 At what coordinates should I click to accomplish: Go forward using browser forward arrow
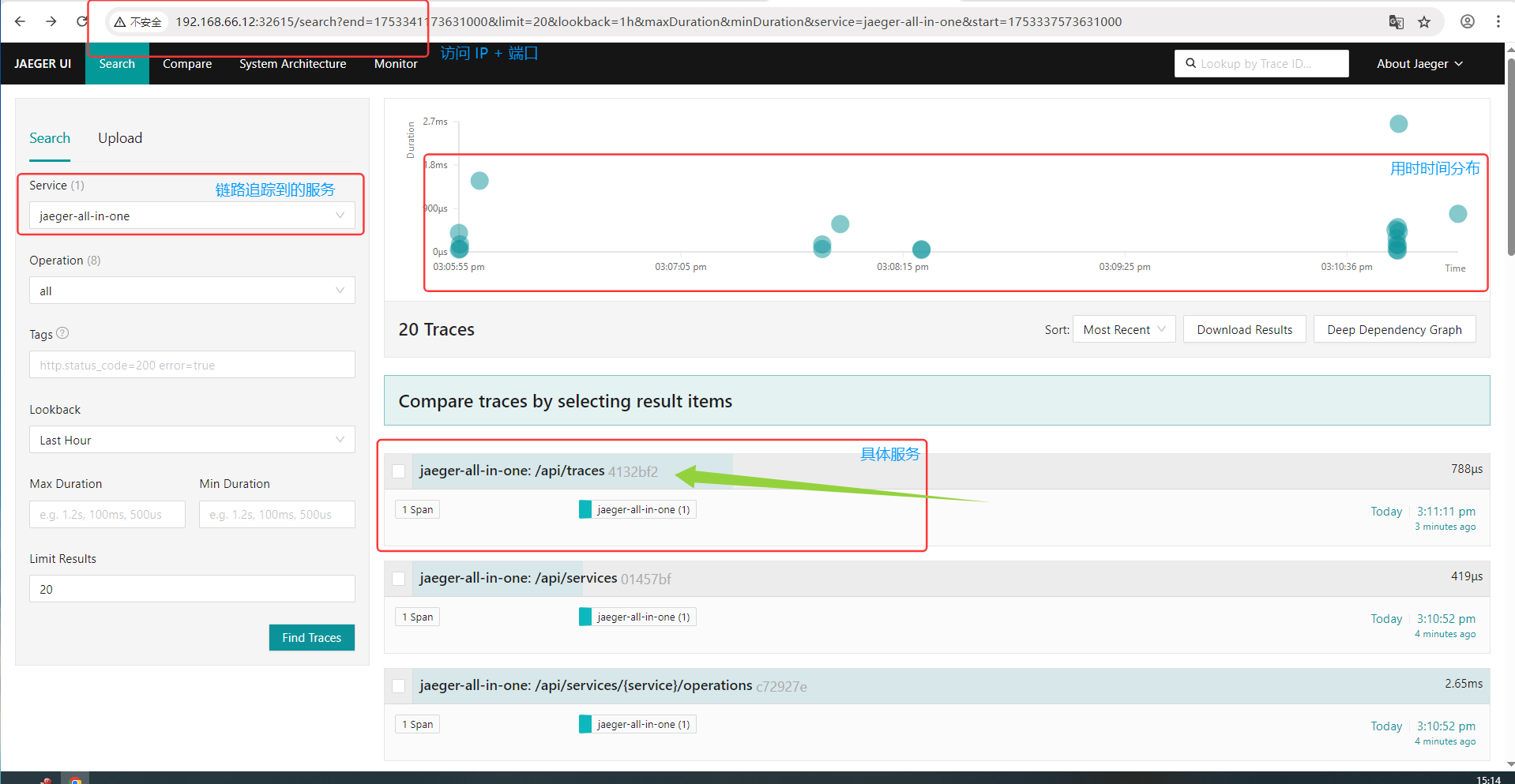(51, 21)
